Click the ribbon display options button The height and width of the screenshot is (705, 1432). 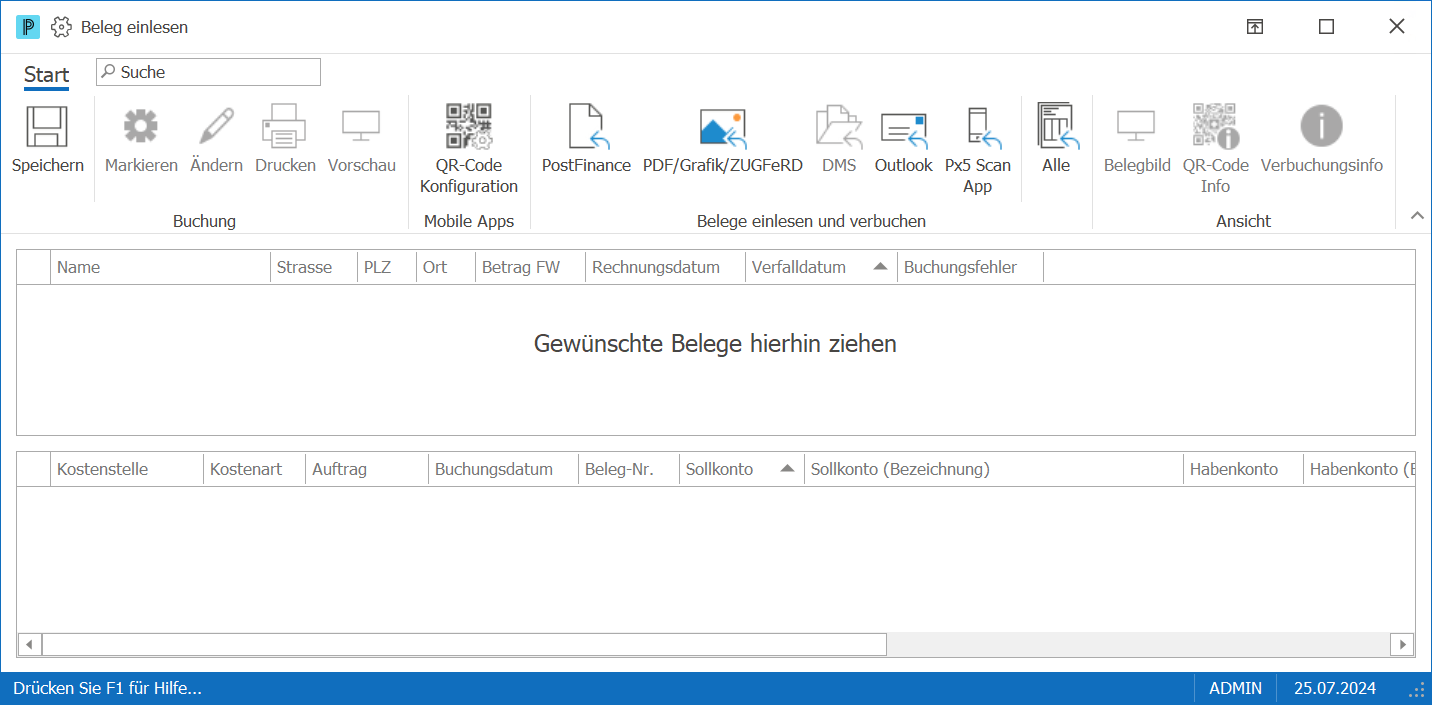(1255, 27)
